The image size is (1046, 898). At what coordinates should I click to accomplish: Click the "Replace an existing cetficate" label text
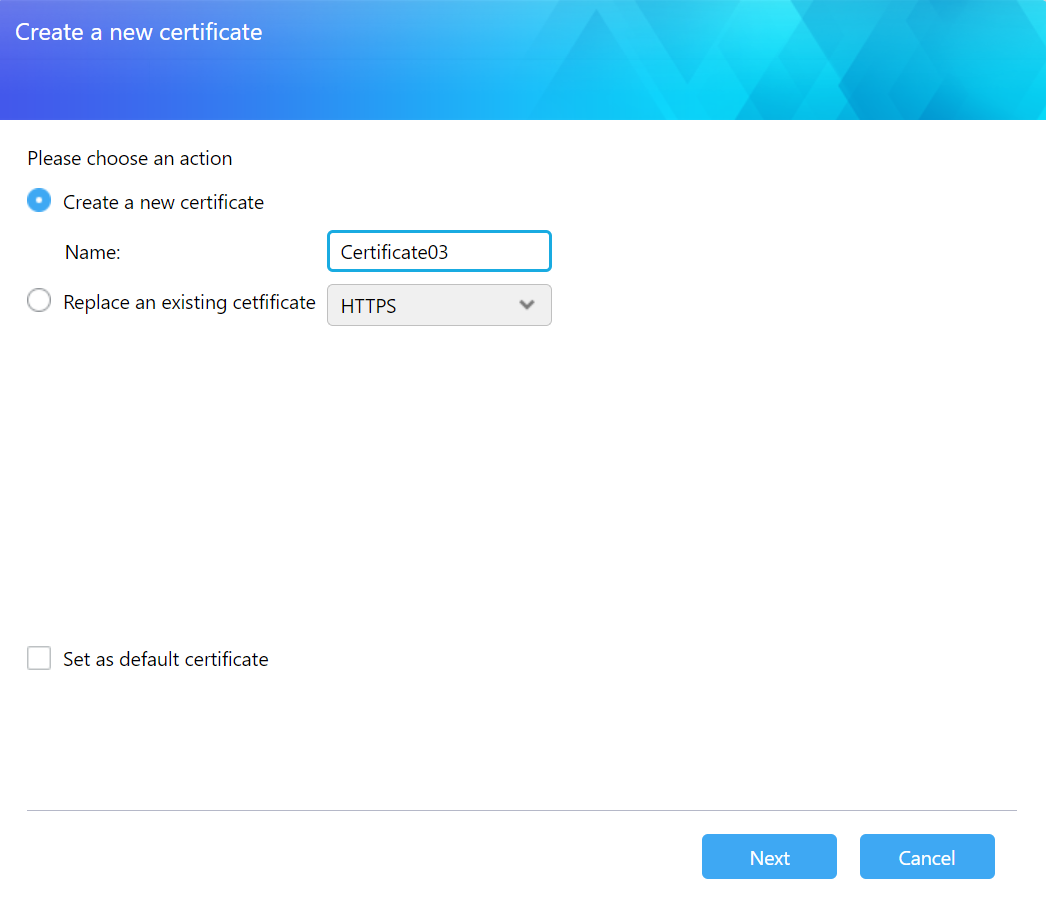point(189,302)
